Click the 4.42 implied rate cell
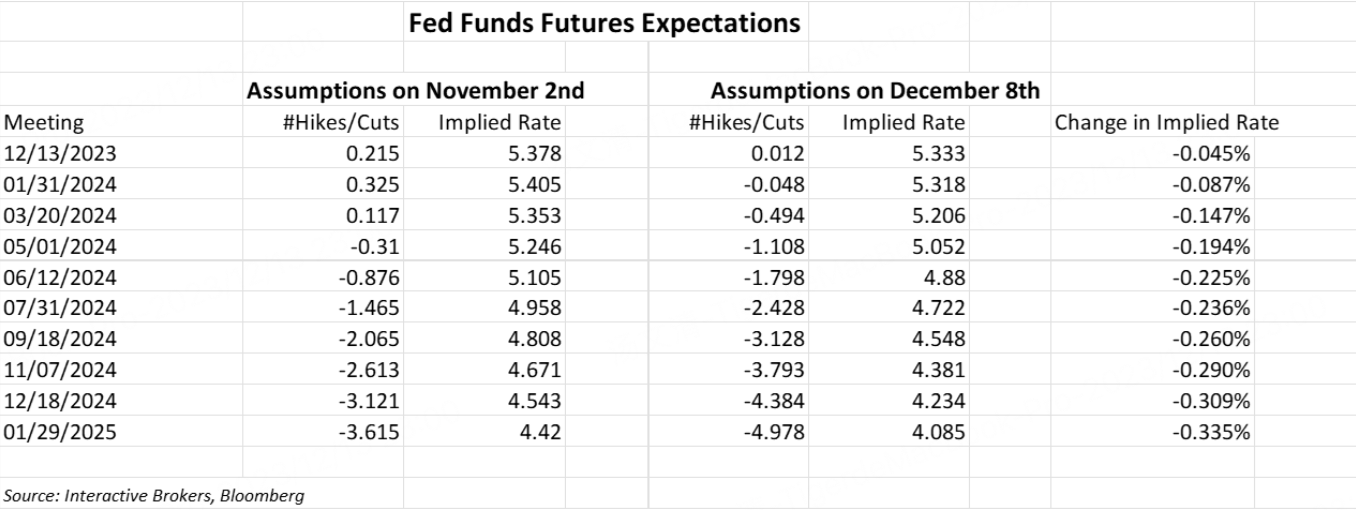 (540, 433)
